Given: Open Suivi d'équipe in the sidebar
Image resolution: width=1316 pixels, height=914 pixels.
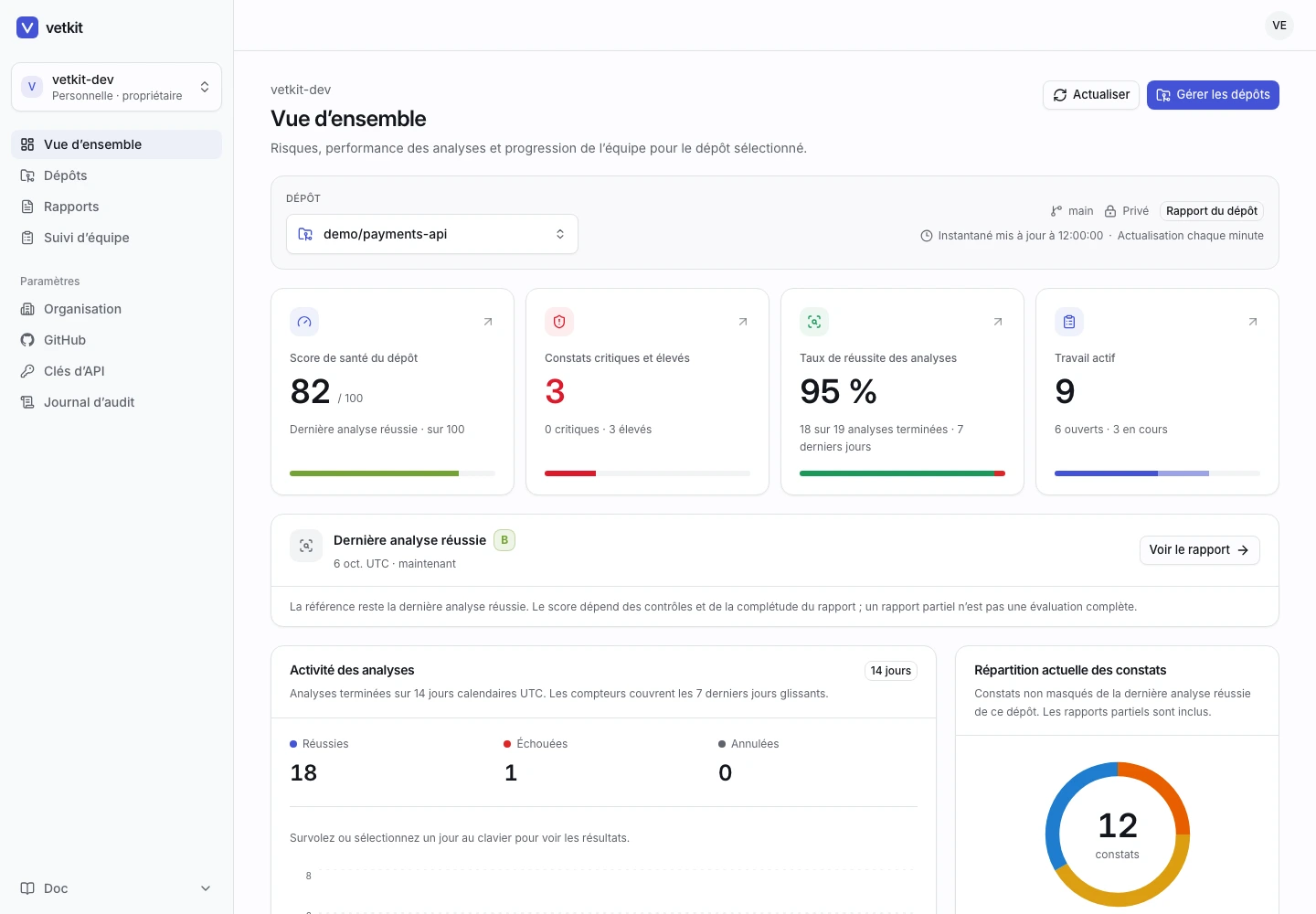Looking at the screenshot, I should pos(116,238).
